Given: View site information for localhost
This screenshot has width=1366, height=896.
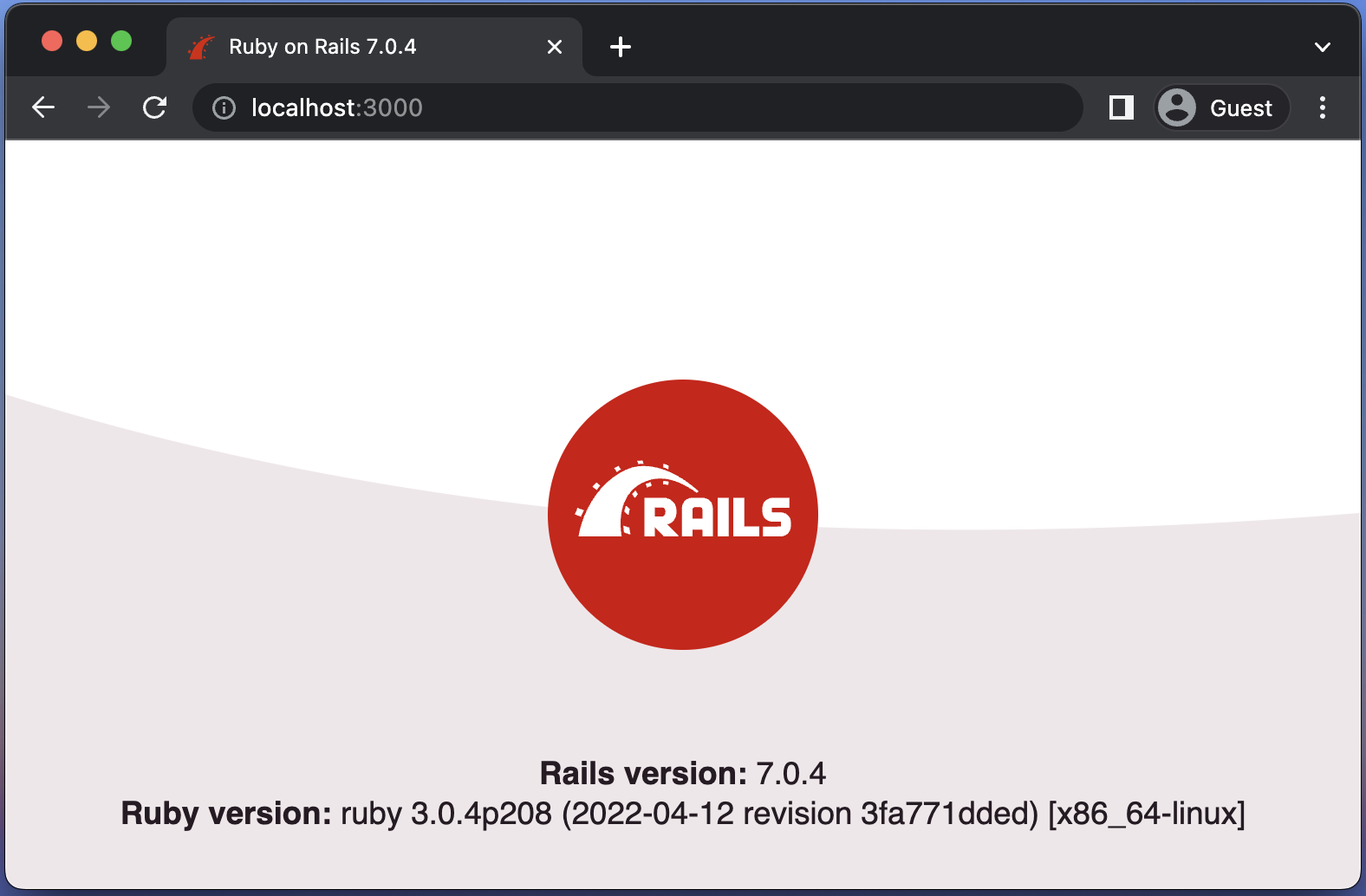Looking at the screenshot, I should click(x=224, y=107).
